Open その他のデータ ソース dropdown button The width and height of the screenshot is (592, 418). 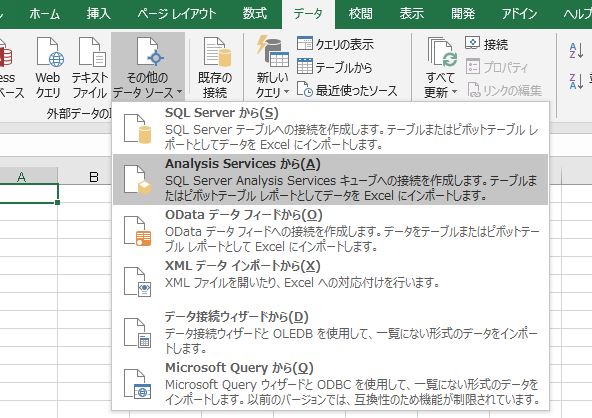[x=148, y=67]
